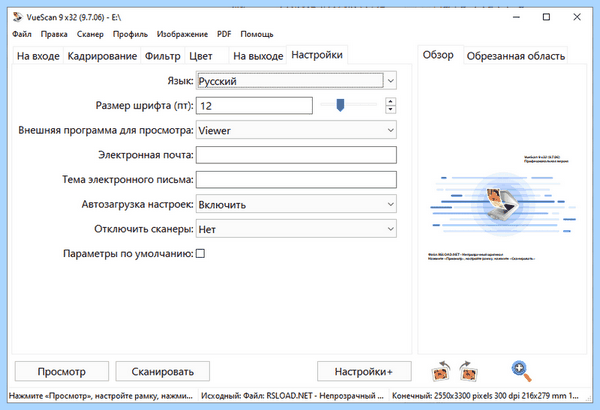Click the VueScan app icon in title bar

point(18,17)
